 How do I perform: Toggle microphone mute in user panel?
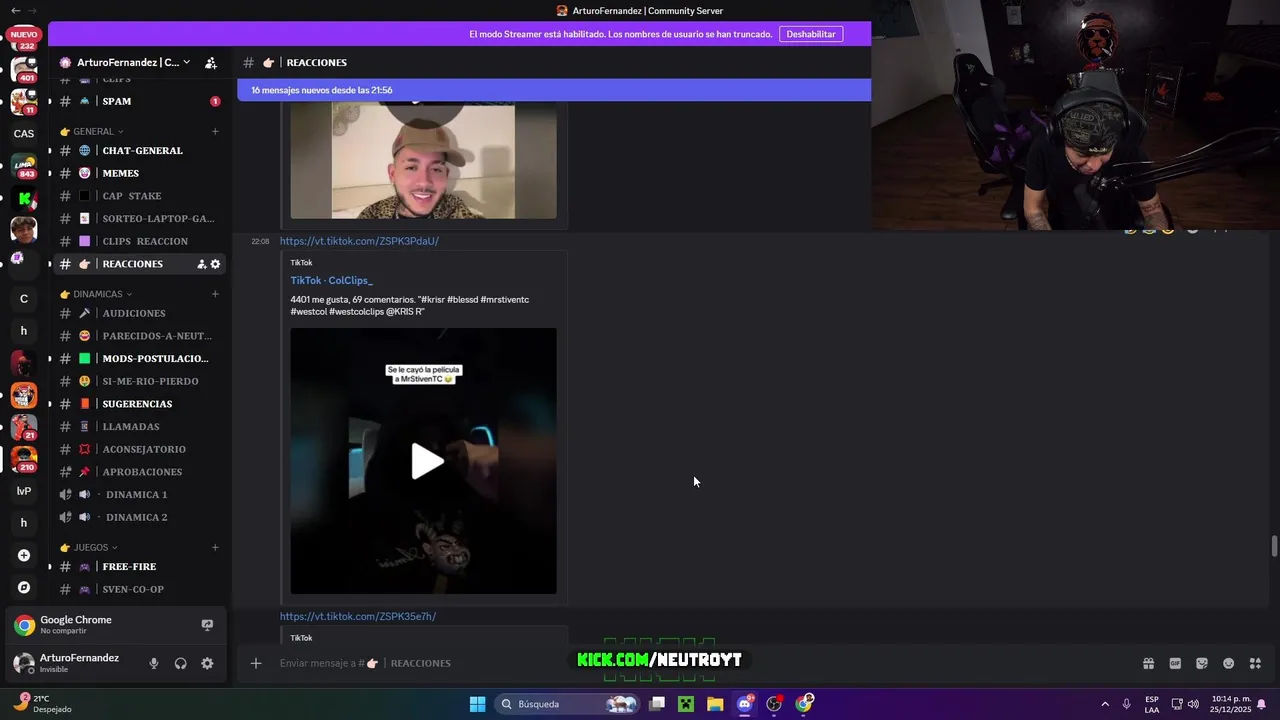pos(153,663)
